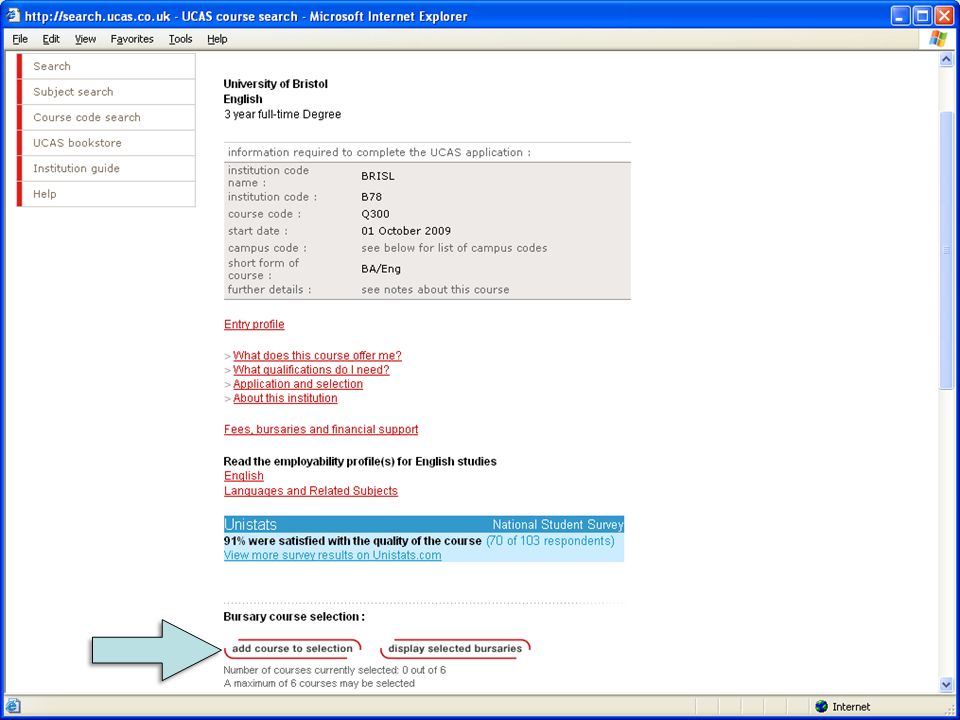The height and width of the screenshot is (720, 960).
Task: Select 'A maximum of 6 courses' line
Action: coord(319,683)
